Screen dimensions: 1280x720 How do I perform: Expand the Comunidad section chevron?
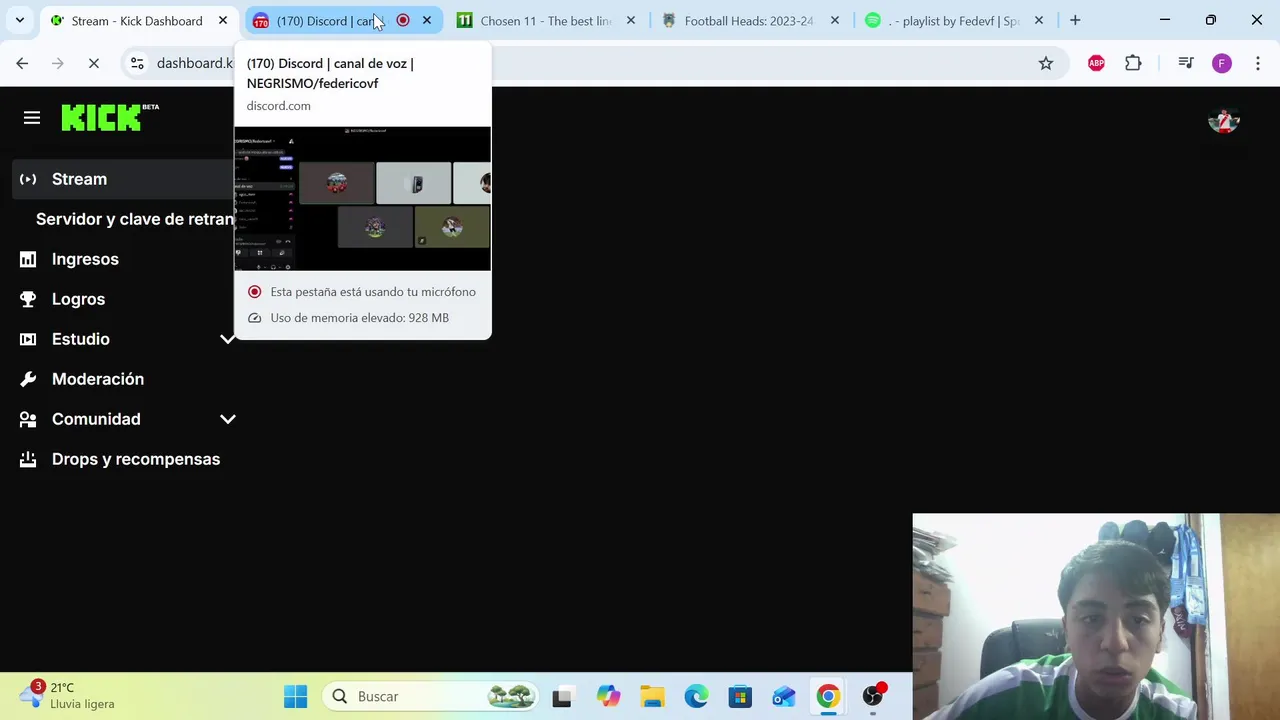(228, 419)
